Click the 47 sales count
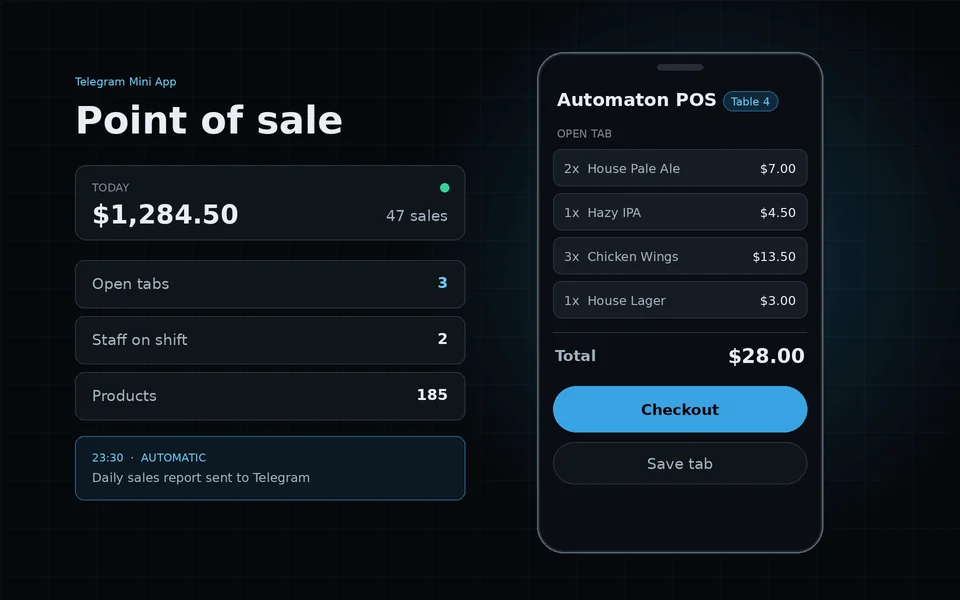The image size is (960, 600). [x=416, y=216]
